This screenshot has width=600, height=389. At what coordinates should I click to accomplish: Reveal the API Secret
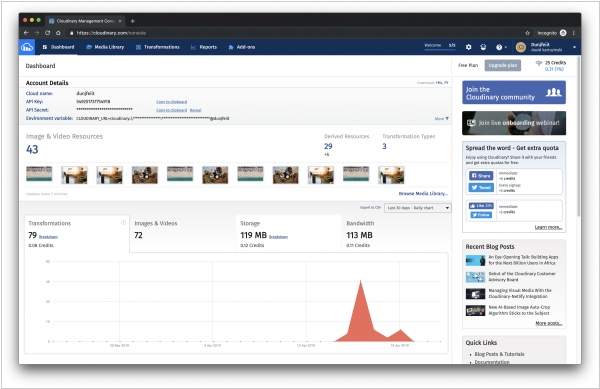point(196,110)
